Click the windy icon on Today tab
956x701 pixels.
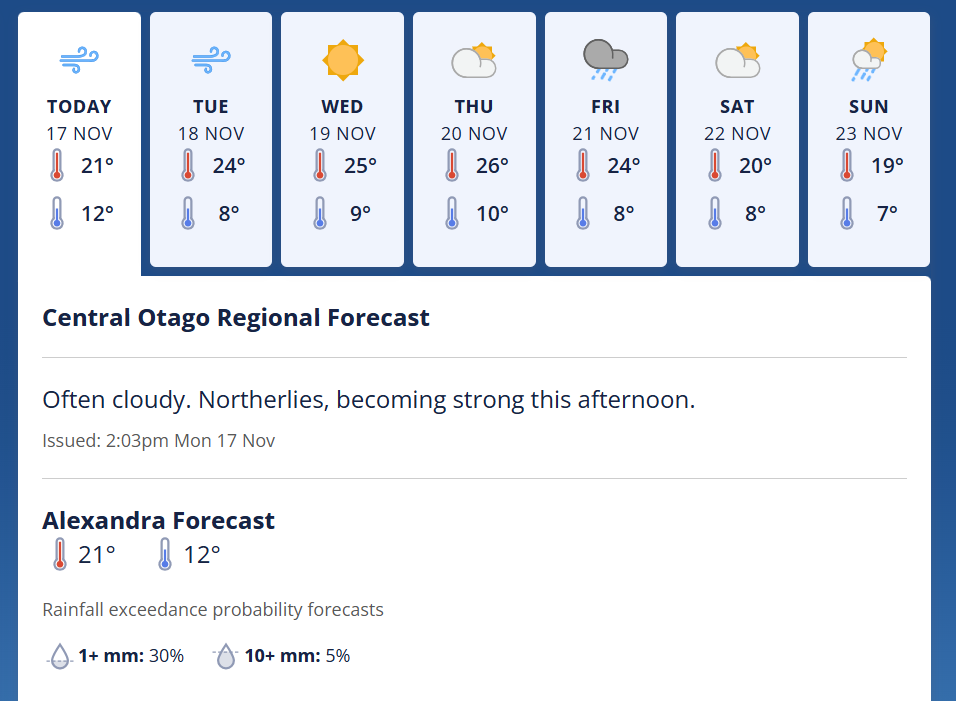[79, 61]
